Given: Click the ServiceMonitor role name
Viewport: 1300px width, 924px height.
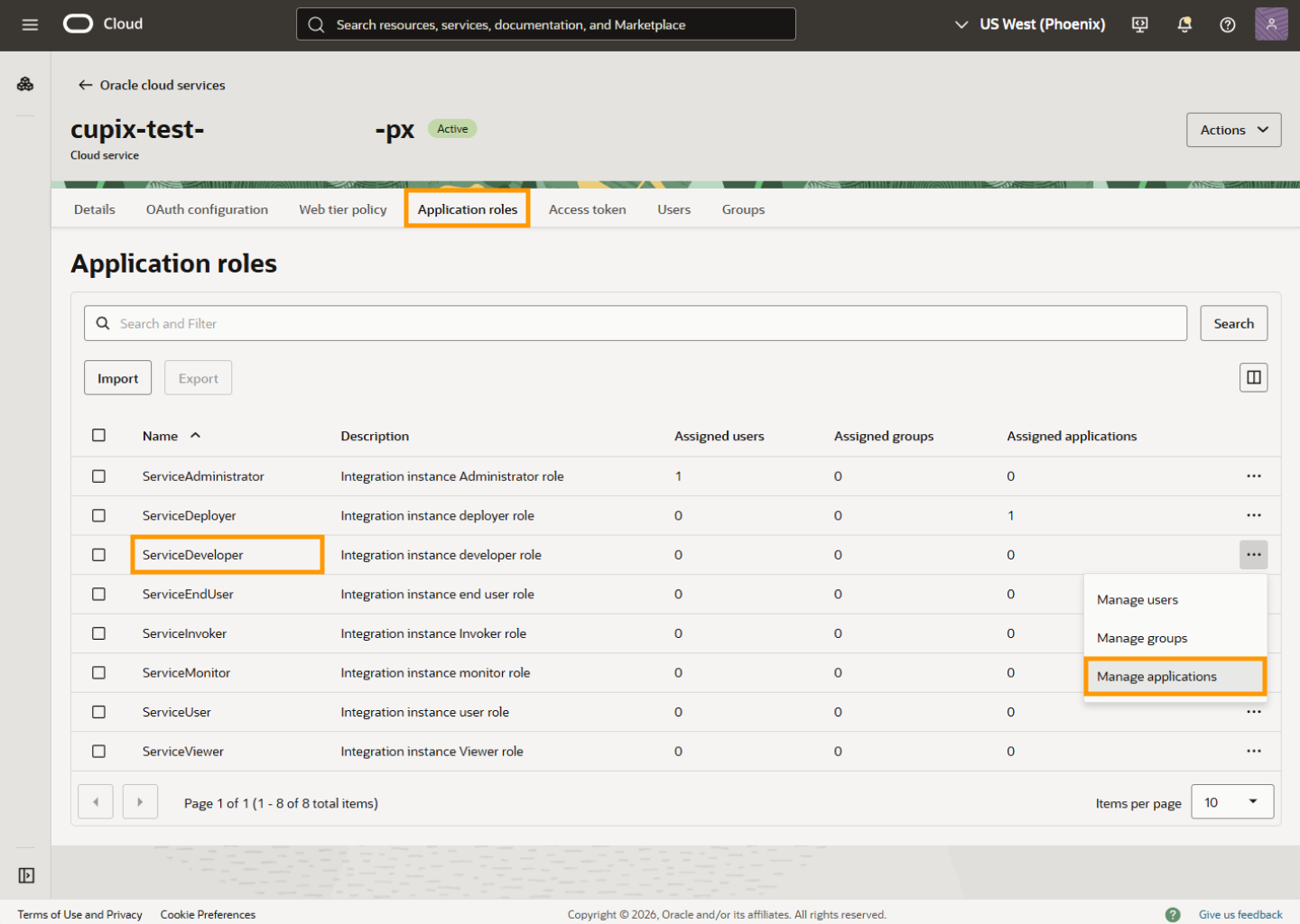Looking at the screenshot, I should click(186, 672).
